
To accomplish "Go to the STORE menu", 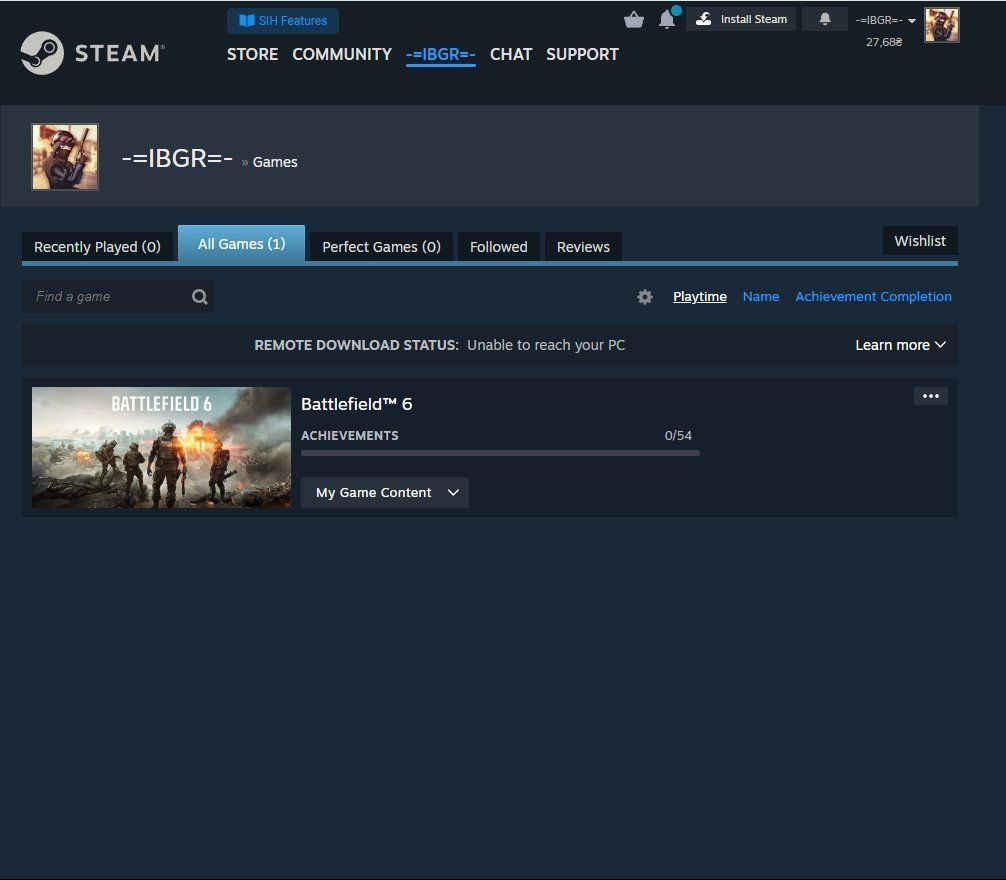I will tap(252, 55).
